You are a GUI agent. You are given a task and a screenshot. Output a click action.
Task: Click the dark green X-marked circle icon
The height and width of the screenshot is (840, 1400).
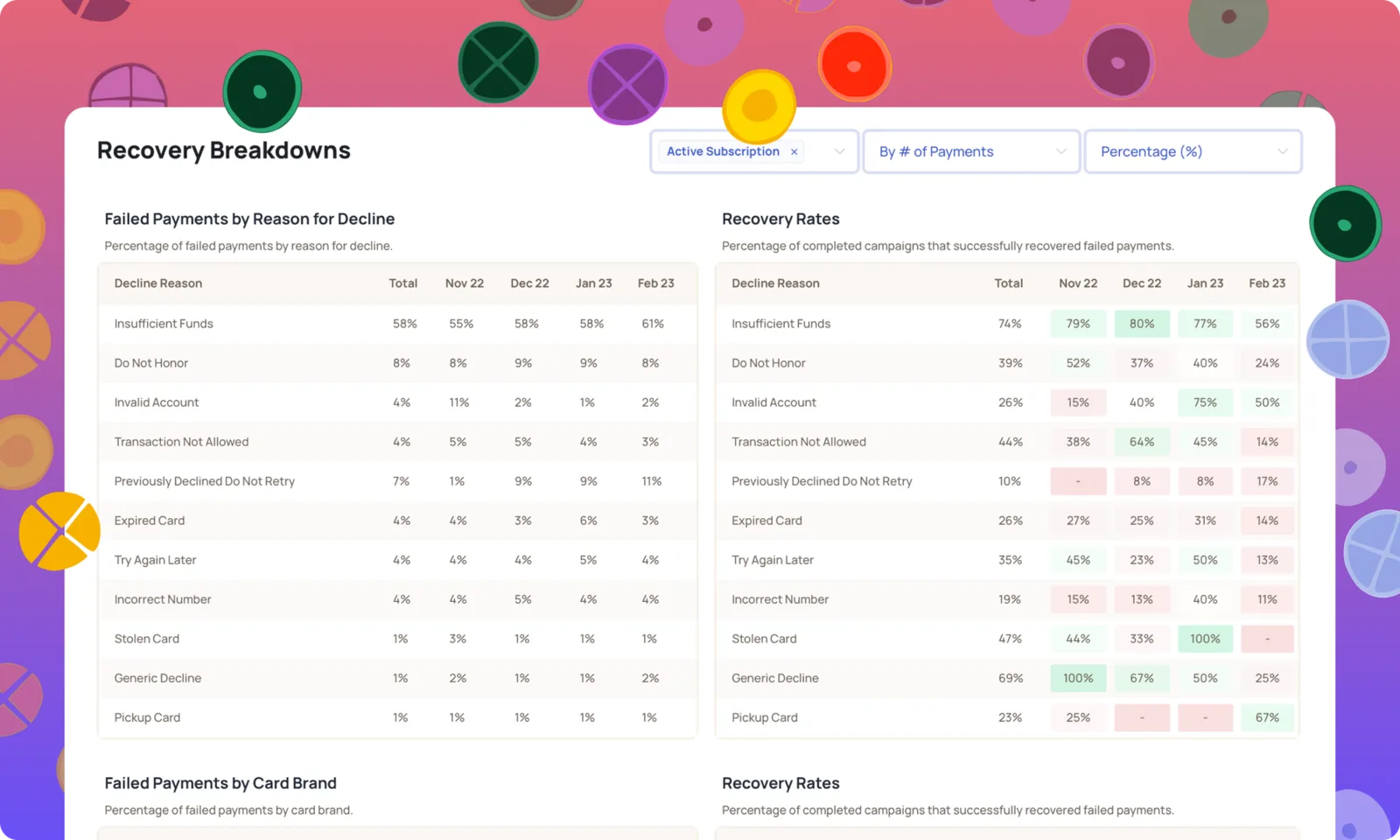(498, 62)
